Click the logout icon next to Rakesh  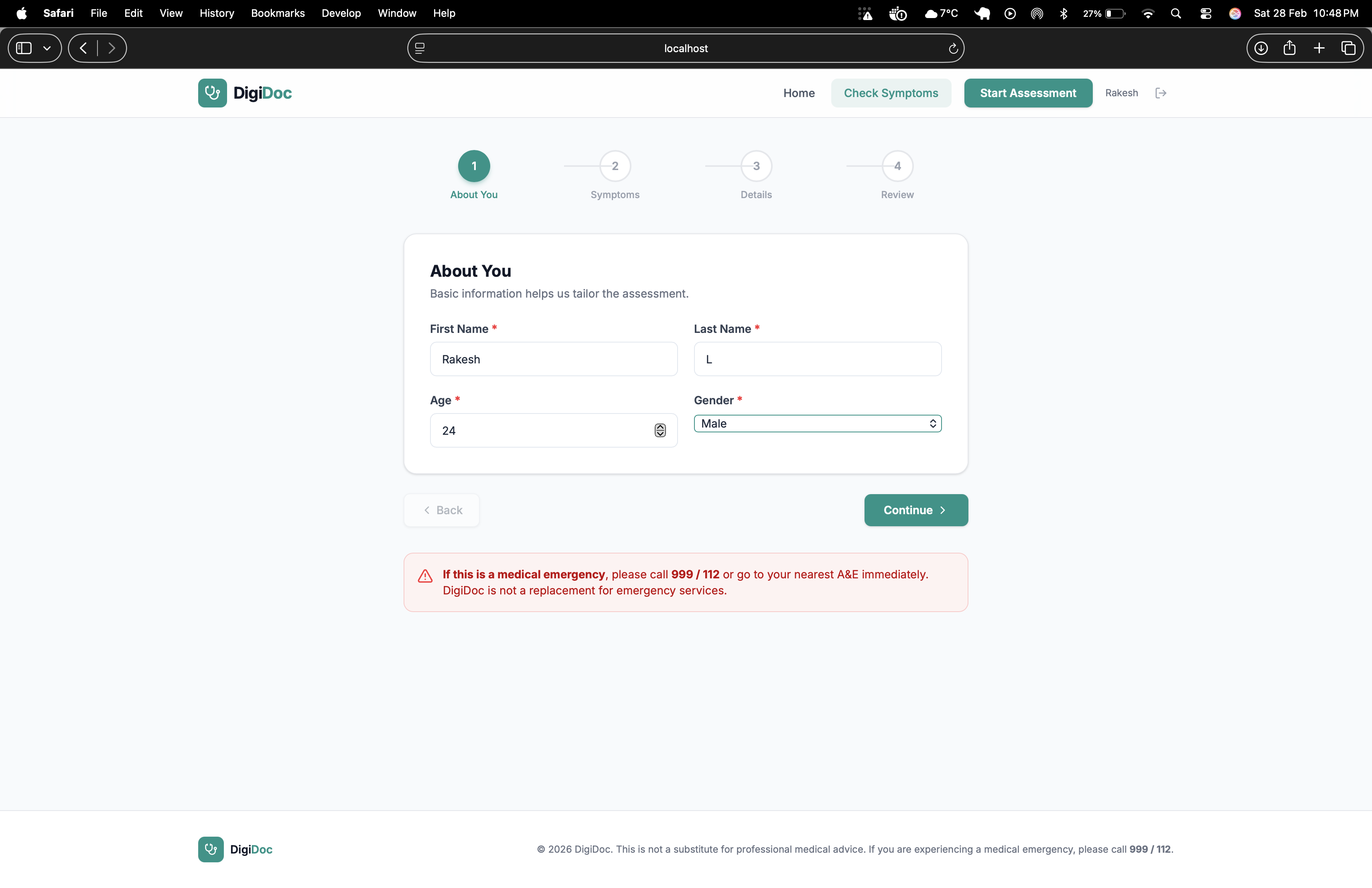click(x=1161, y=93)
